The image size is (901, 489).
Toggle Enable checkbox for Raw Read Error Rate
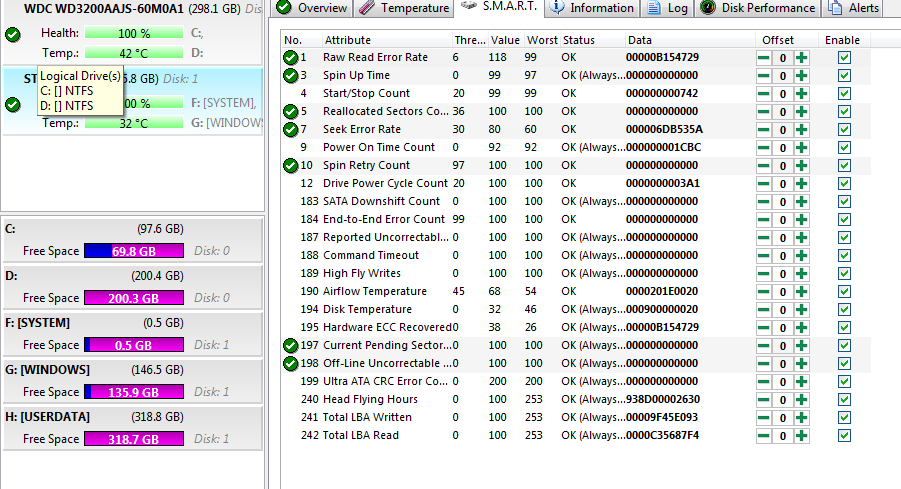[x=844, y=57]
